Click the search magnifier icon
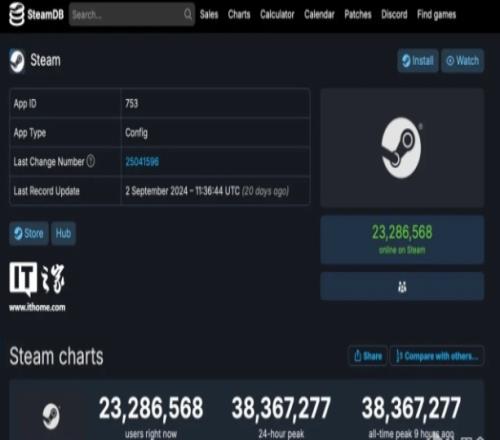Screen dimensions: 500x440 [x=188, y=14]
